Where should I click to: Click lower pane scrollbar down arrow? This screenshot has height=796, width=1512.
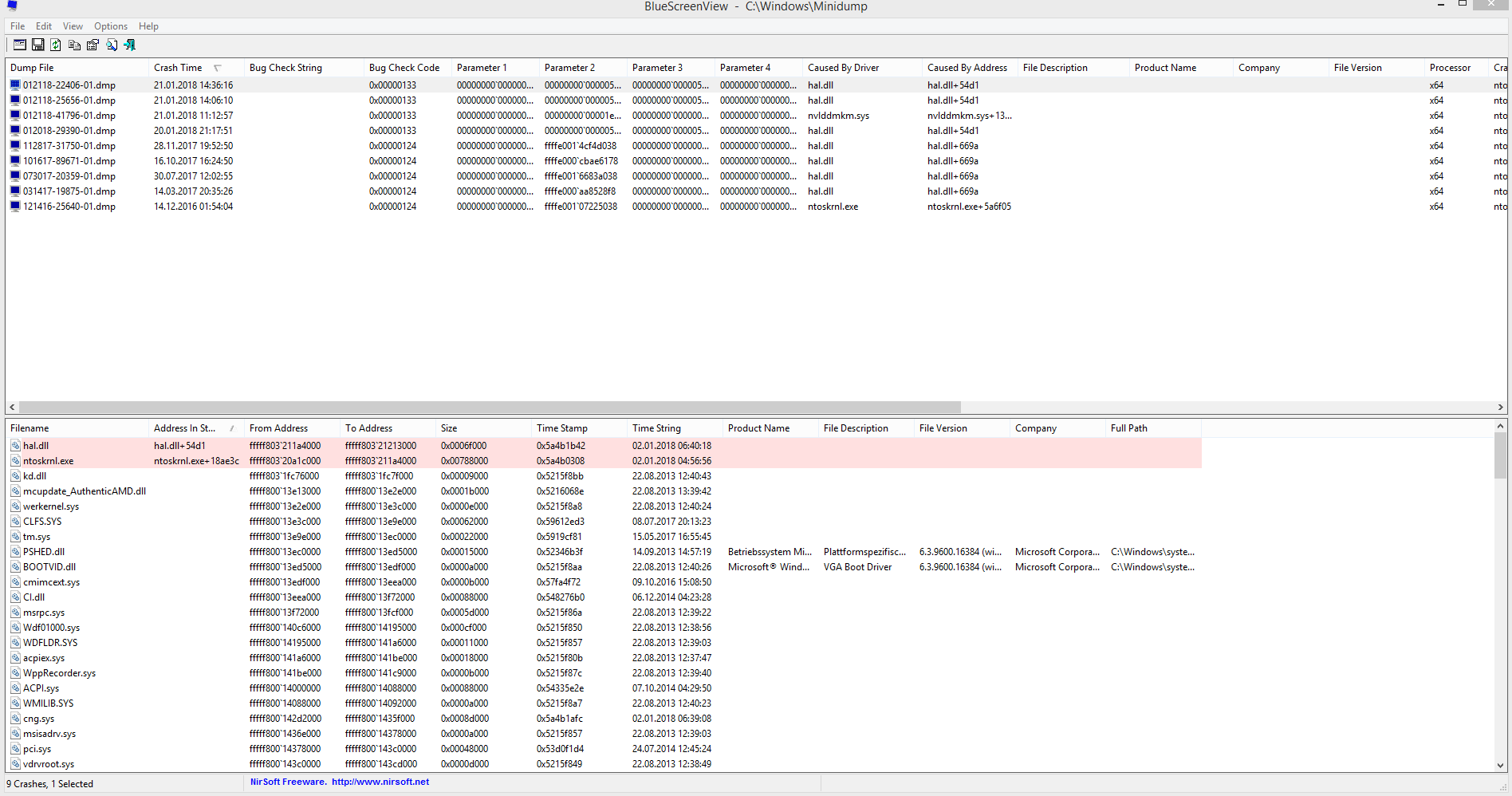point(1500,765)
